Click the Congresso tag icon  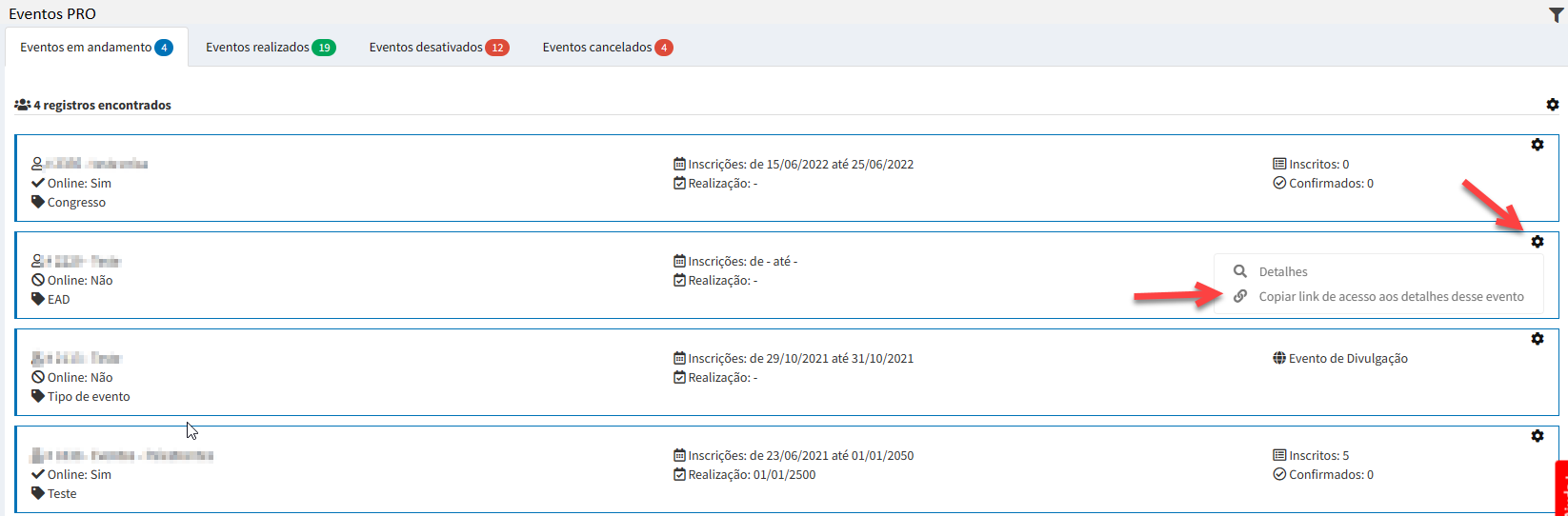(x=38, y=202)
